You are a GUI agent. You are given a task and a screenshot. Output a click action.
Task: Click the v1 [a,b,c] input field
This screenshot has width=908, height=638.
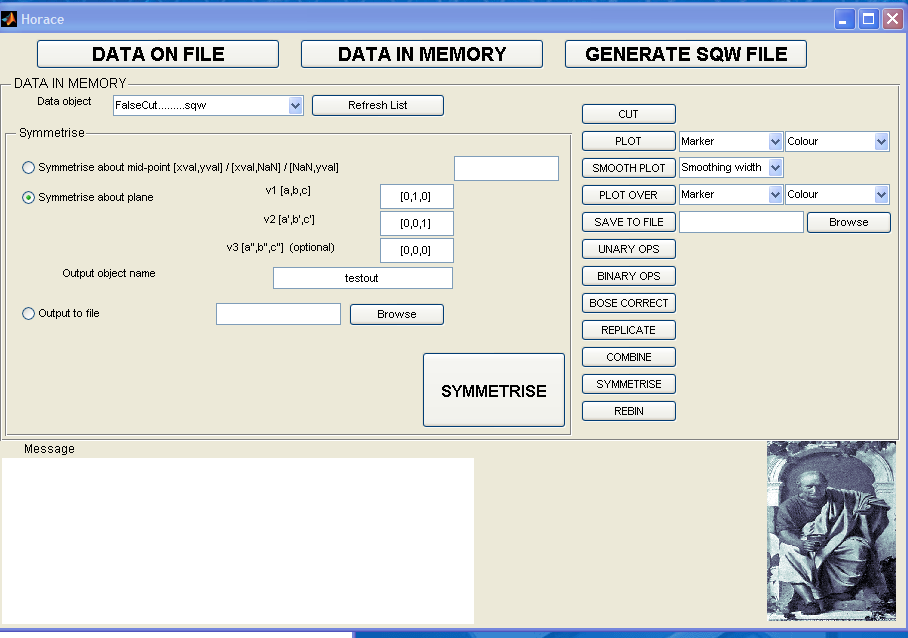pos(417,196)
